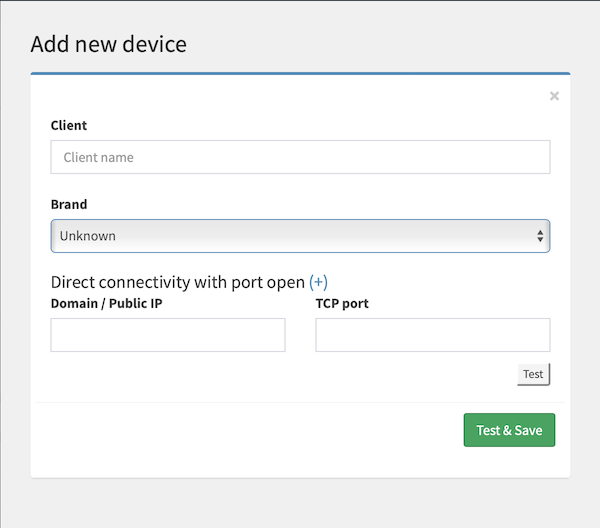Click empty panel space left of Test & Save

250,431
